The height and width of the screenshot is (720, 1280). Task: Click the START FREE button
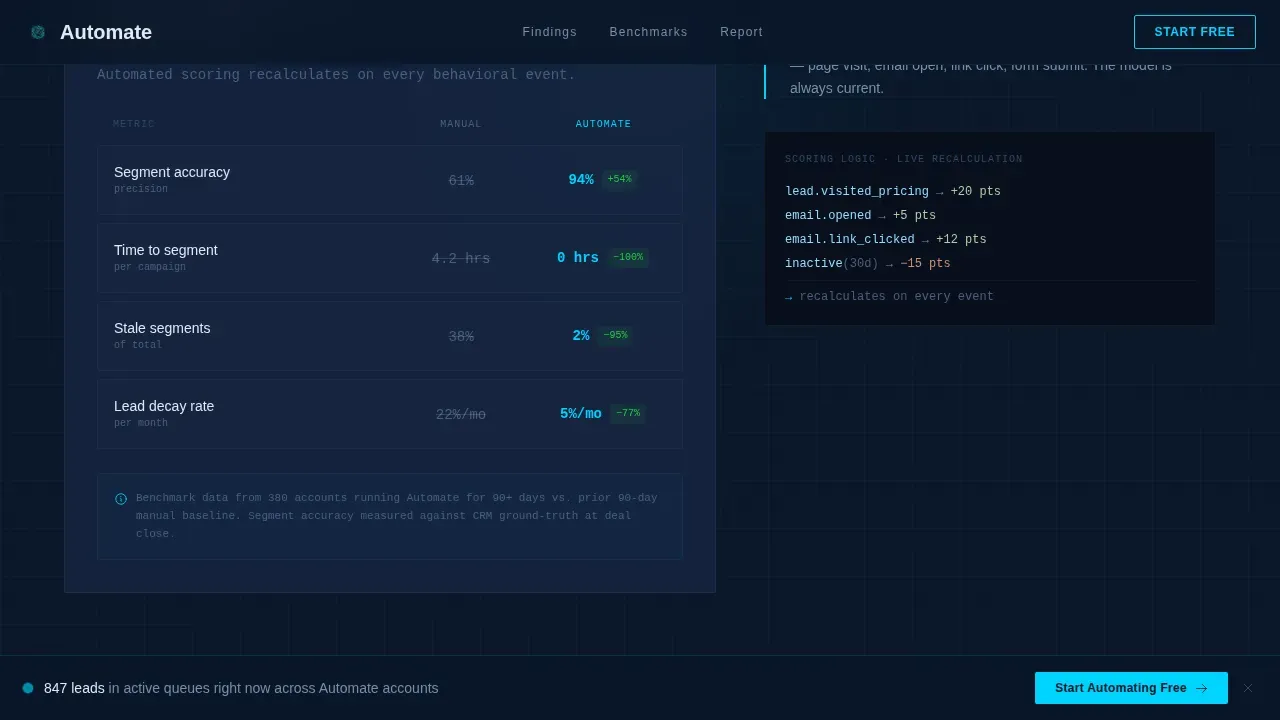(x=1195, y=32)
